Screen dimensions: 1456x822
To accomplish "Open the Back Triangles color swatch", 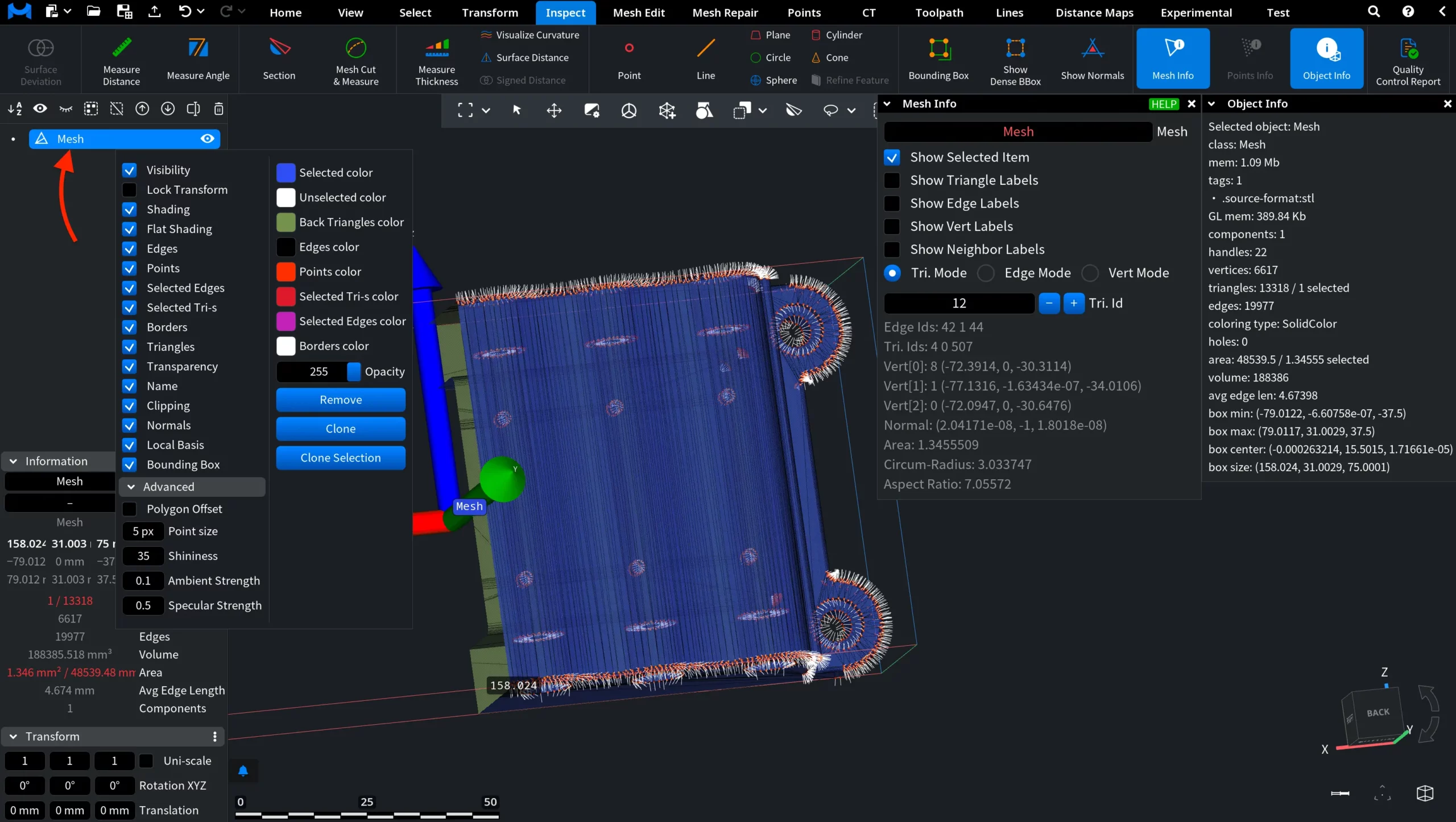I will point(286,222).
